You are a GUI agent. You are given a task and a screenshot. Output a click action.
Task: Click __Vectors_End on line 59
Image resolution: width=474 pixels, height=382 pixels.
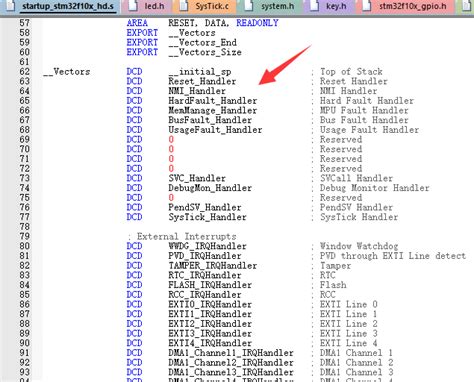pyautogui.click(x=202, y=43)
